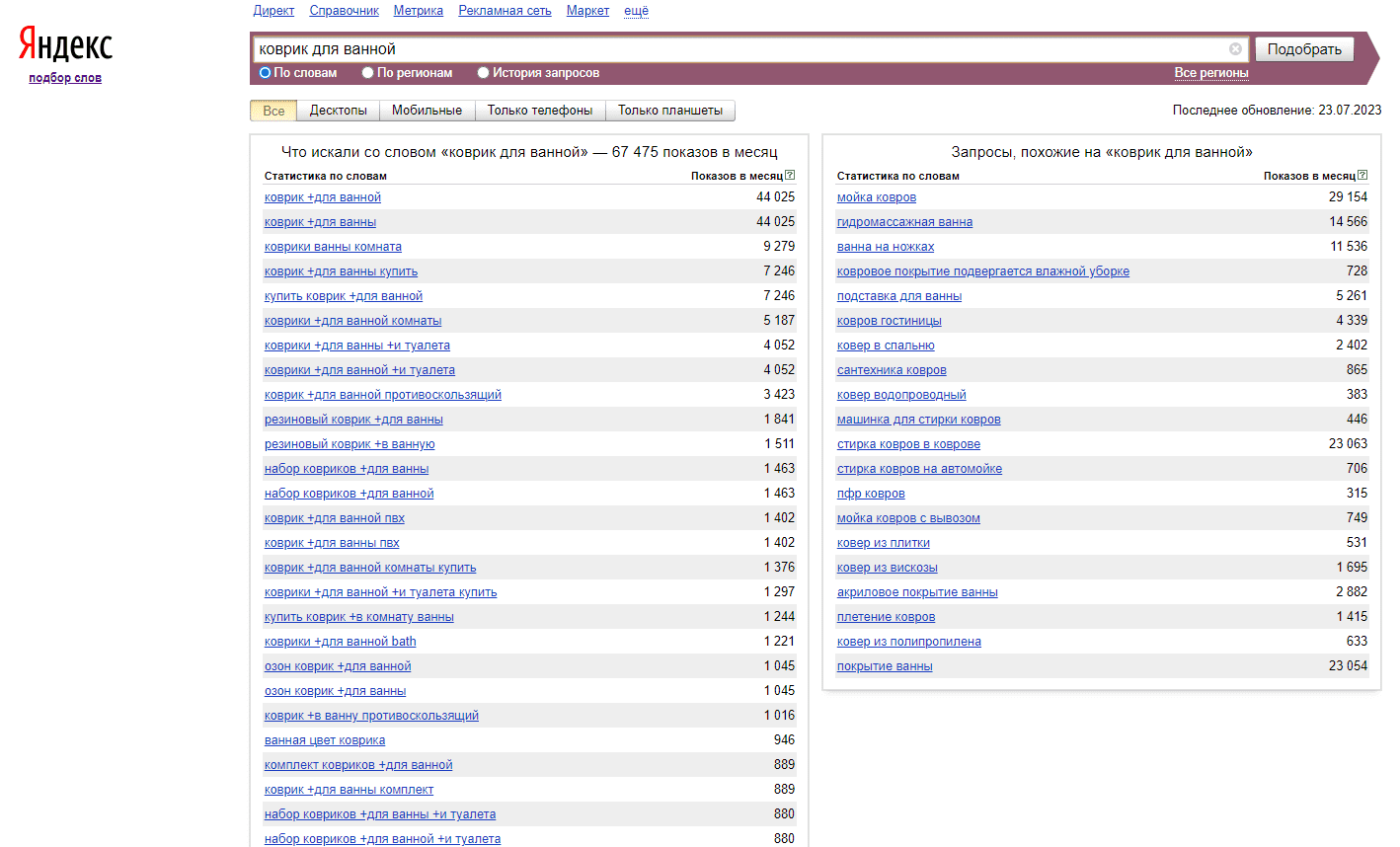Open query 'коврики +для ванной bath'
Image resolution: width=1400 pixels, height=847 pixels.
pyautogui.click(x=341, y=642)
